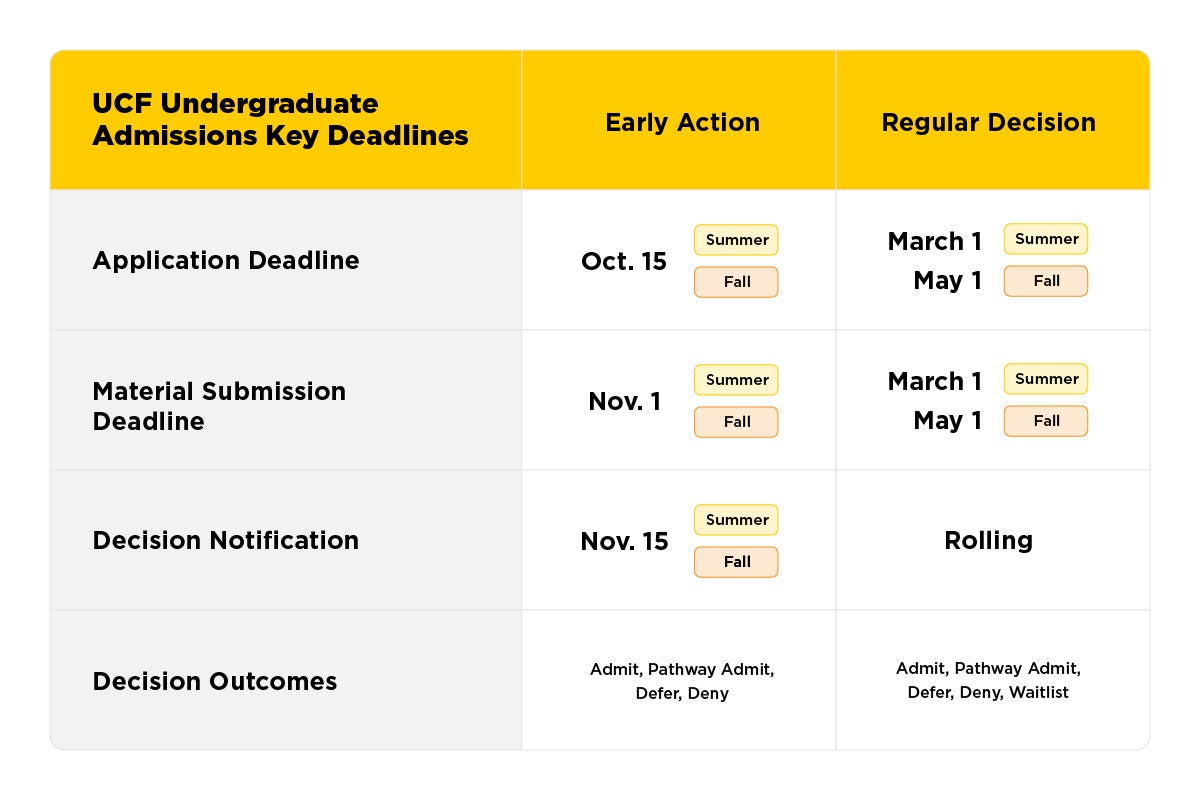
Task: Select the UCF Undergraduate Admissions Key Deadlines title
Action: [x=280, y=120]
